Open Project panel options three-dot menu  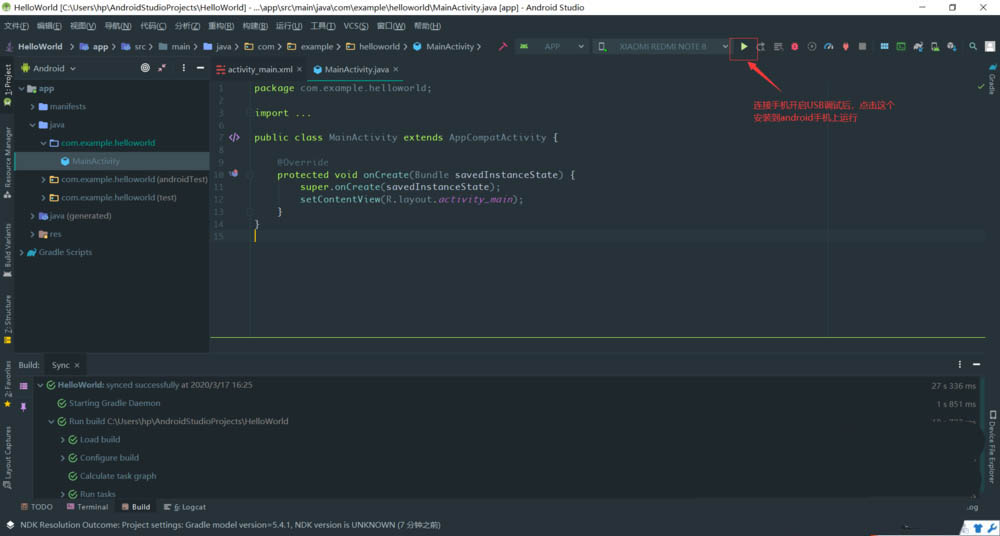(184, 68)
